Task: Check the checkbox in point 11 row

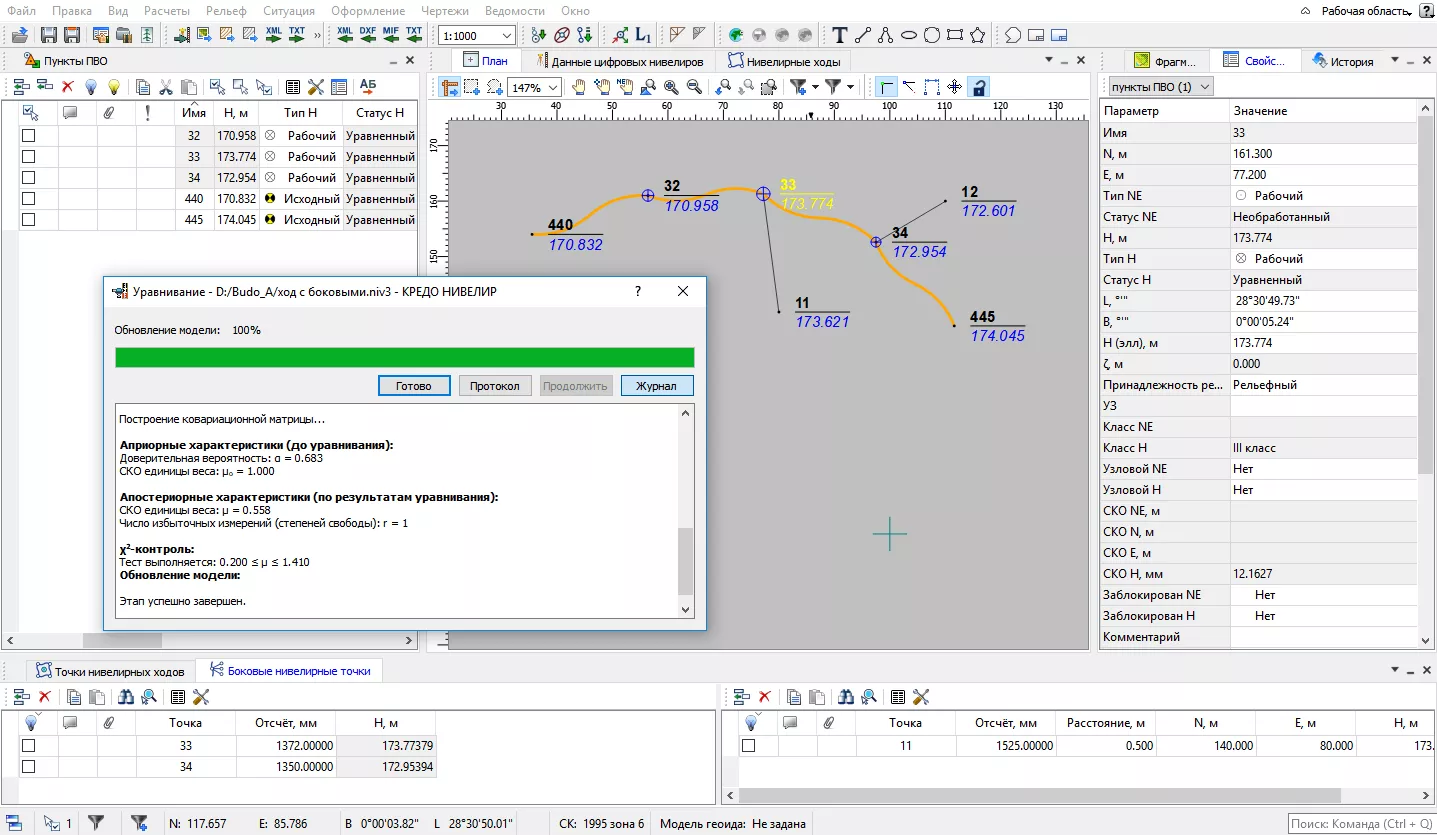Action: click(x=748, y=746)
